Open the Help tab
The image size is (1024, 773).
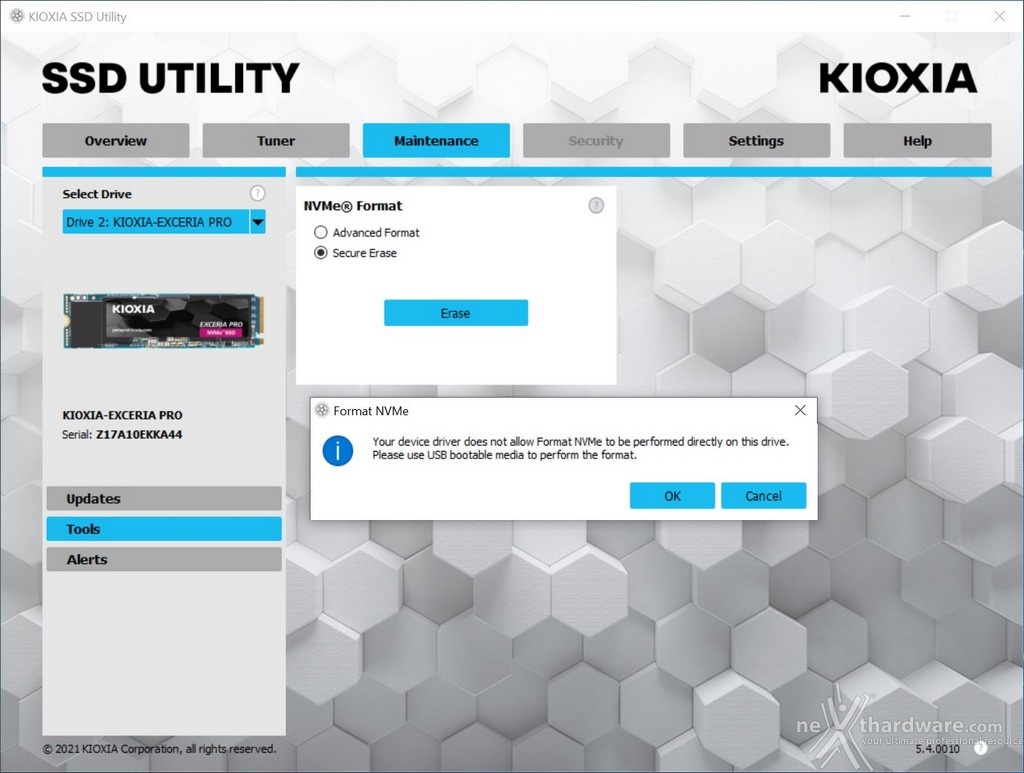pyautogui.click(x=917, y=140)
